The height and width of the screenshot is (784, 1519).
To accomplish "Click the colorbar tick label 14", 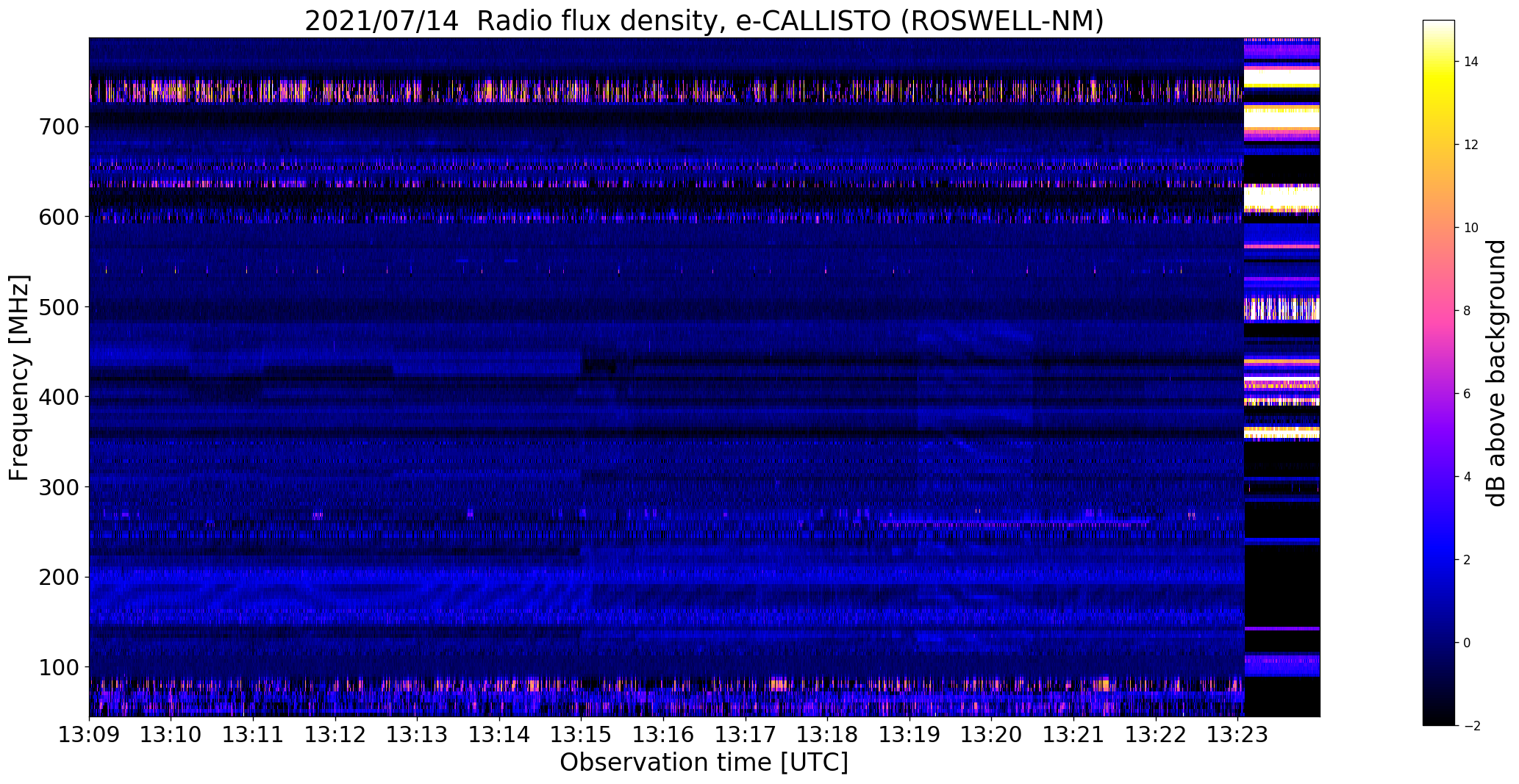I will point(1471,62).
